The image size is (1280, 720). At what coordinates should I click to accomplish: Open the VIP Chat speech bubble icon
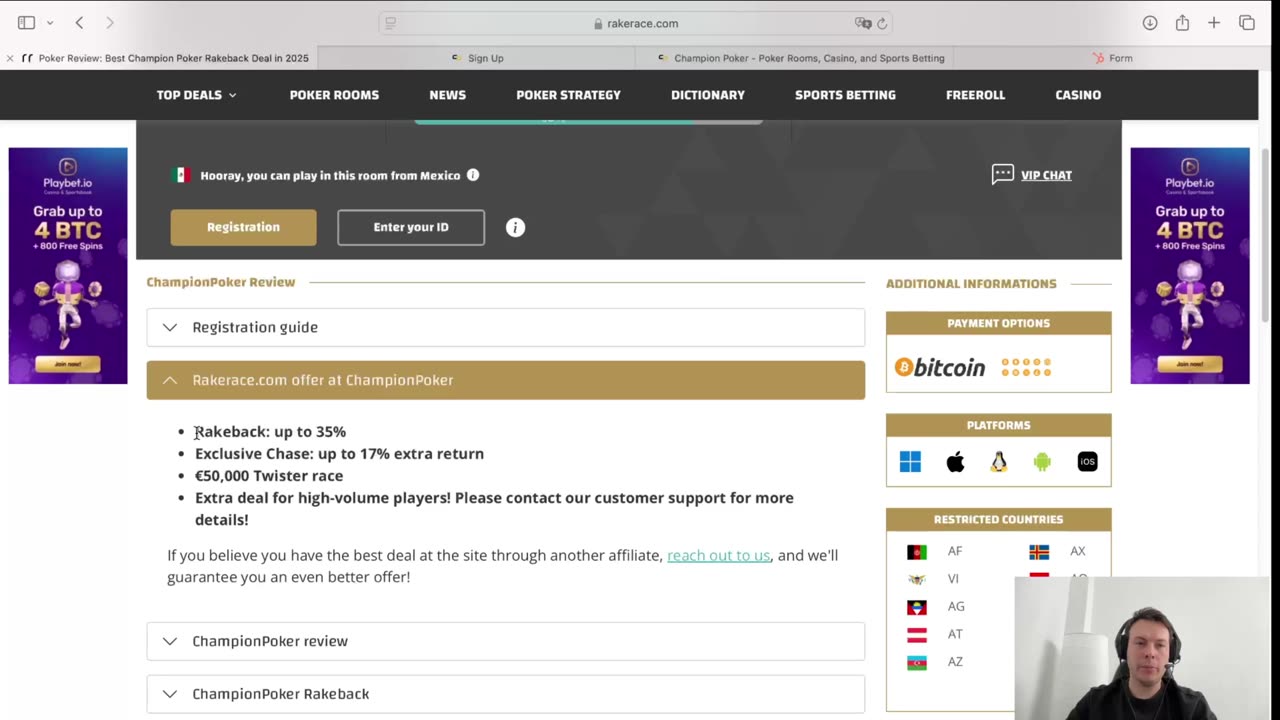pyautogui.click(x=1002, y=175)
